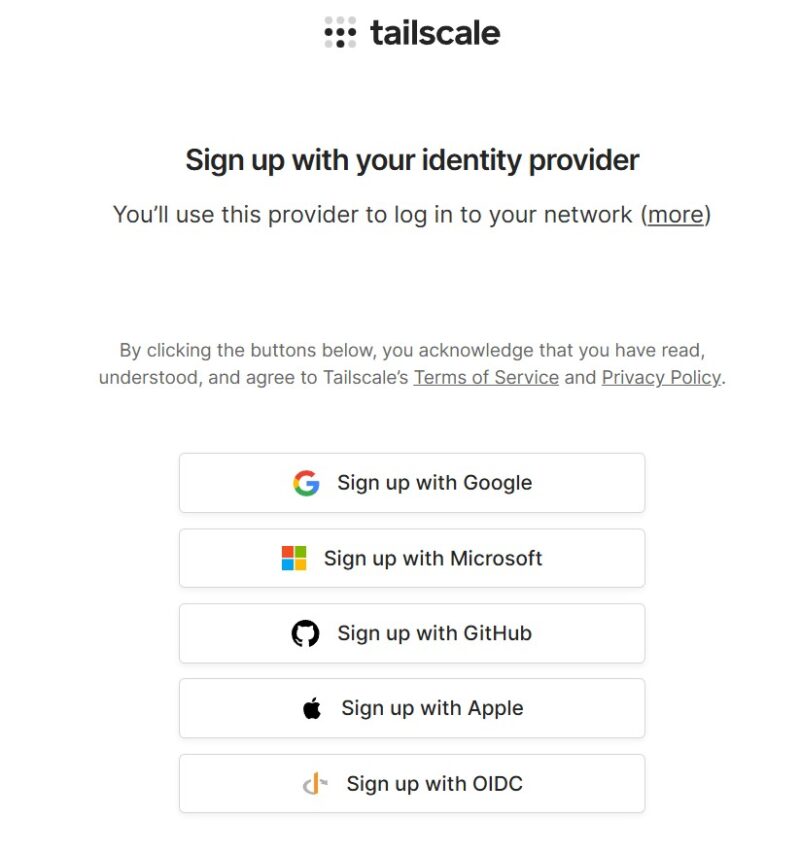Viewport: 800px width, 852px height.
Task: Click the black Apple logo icon
Action: 312,709
